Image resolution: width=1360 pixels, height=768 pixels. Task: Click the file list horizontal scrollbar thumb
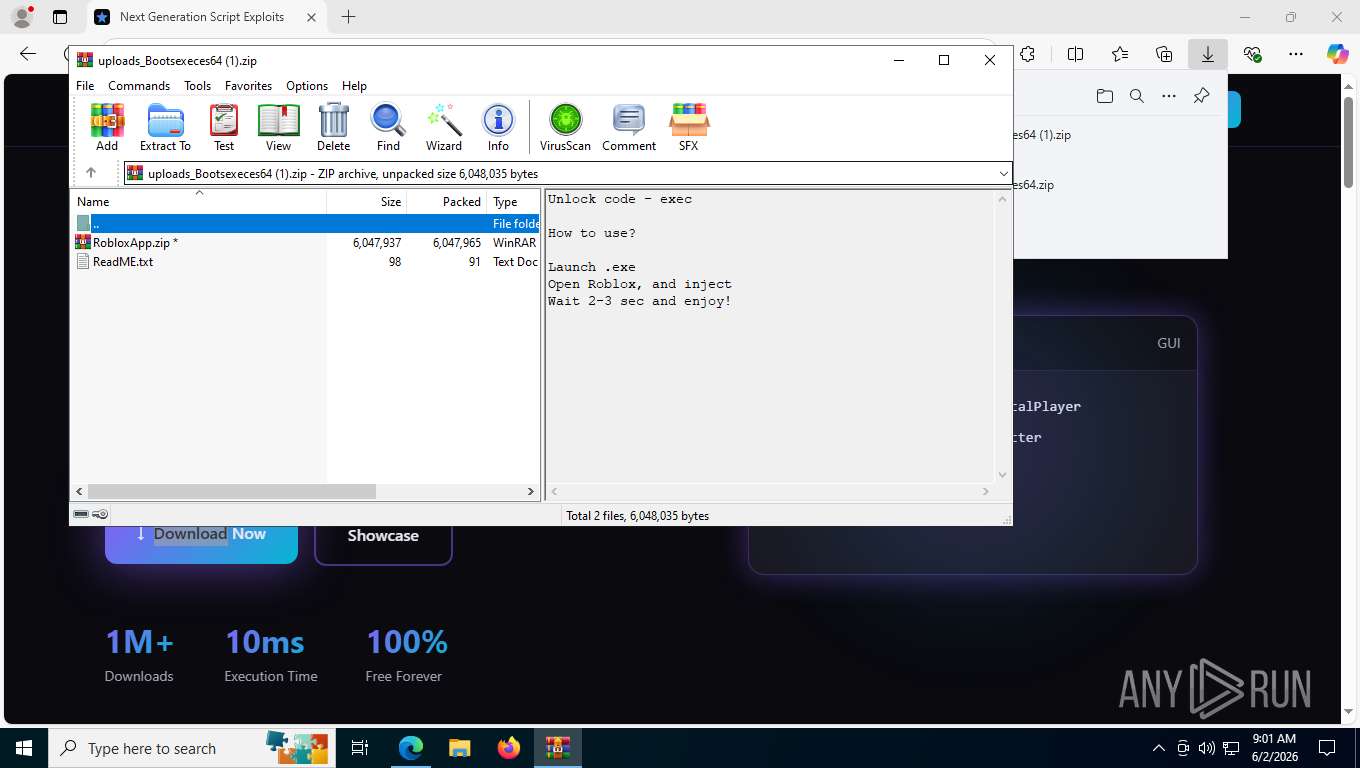[x=231, y=492]
